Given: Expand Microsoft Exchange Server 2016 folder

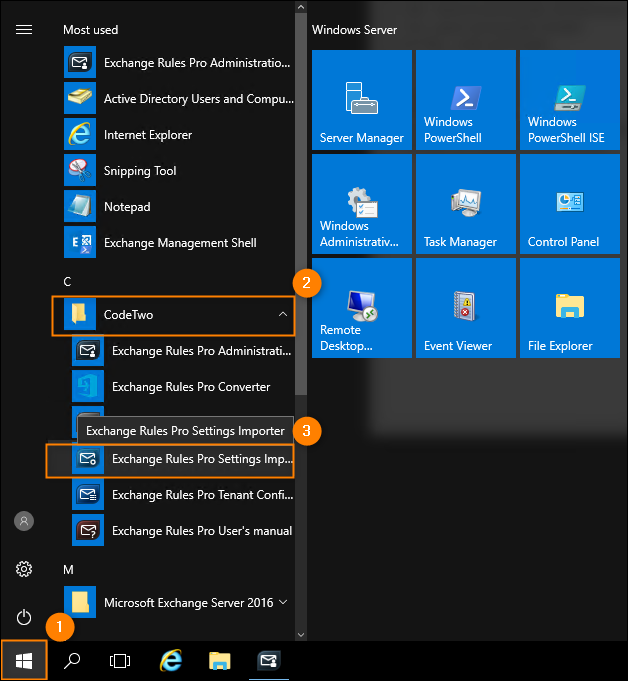Looking at the screenshot, I should point(178,603).
